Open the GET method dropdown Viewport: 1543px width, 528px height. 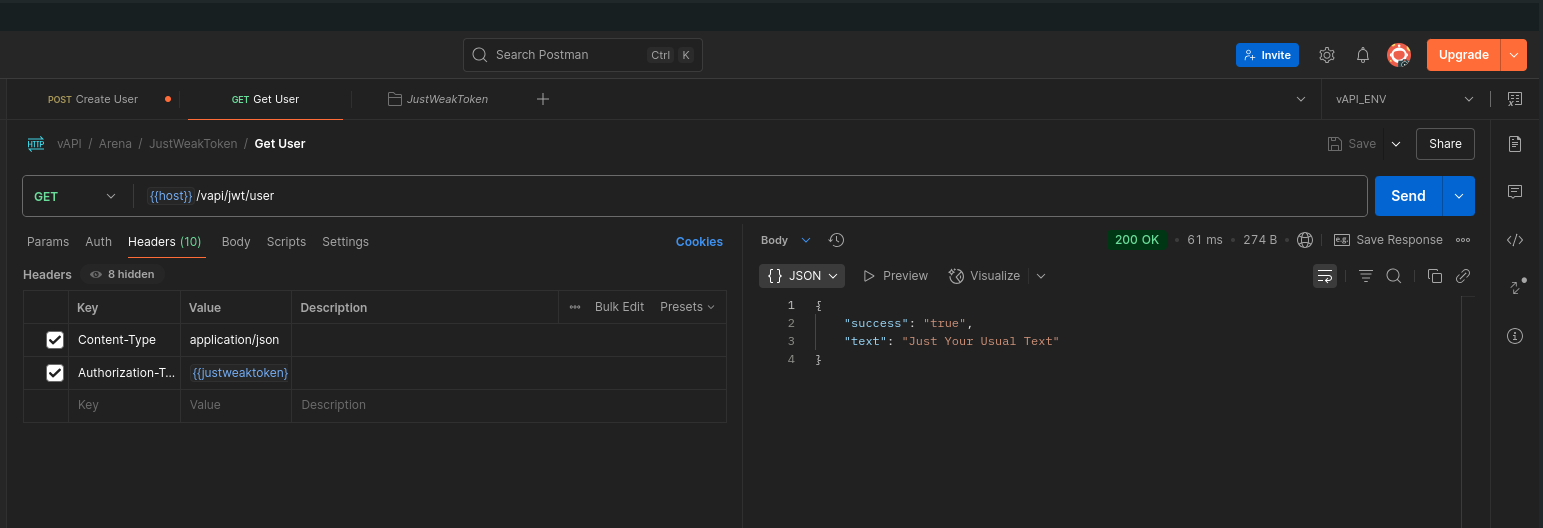75,196
